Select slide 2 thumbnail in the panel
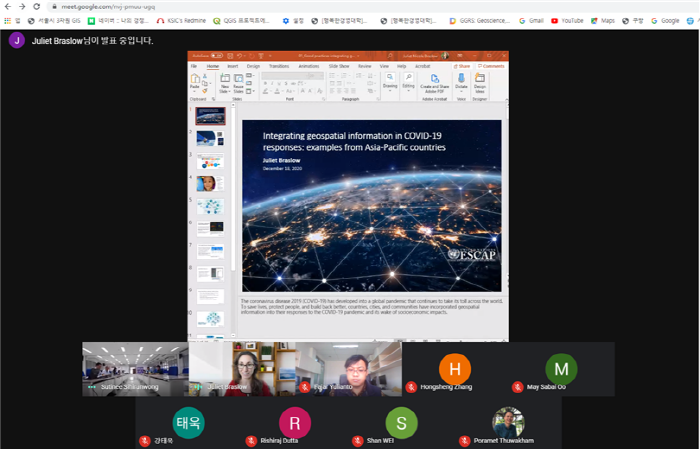The width and height of the screenshot is (700, 449). (210, 138)
